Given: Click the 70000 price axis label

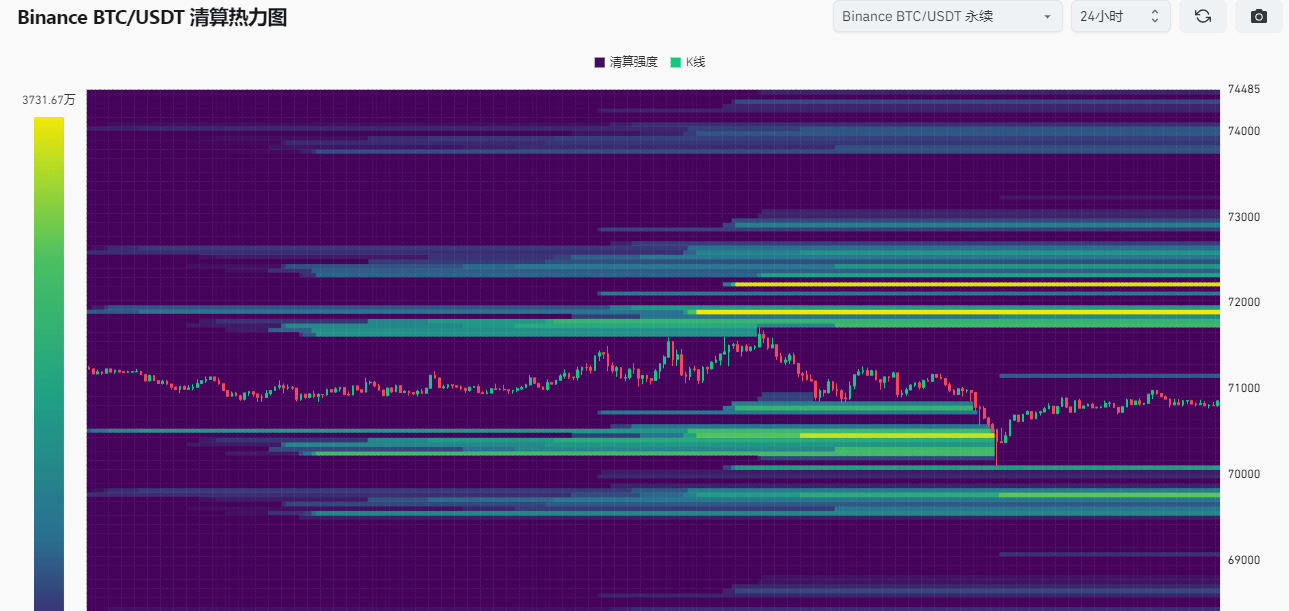Looking at the screenshot, I should (x=1244, y=474).
